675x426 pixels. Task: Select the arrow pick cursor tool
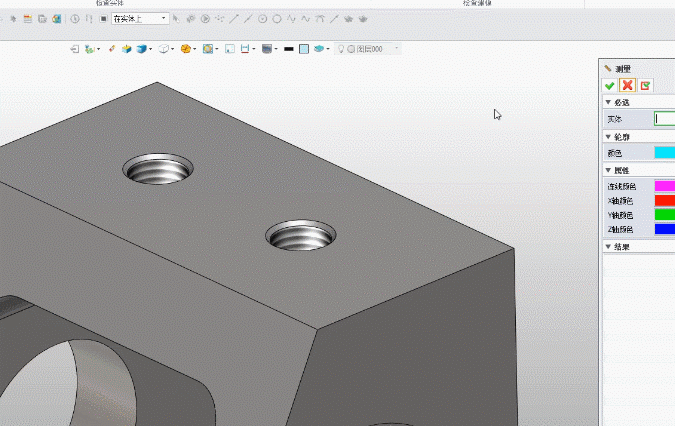tap(176, 18)
